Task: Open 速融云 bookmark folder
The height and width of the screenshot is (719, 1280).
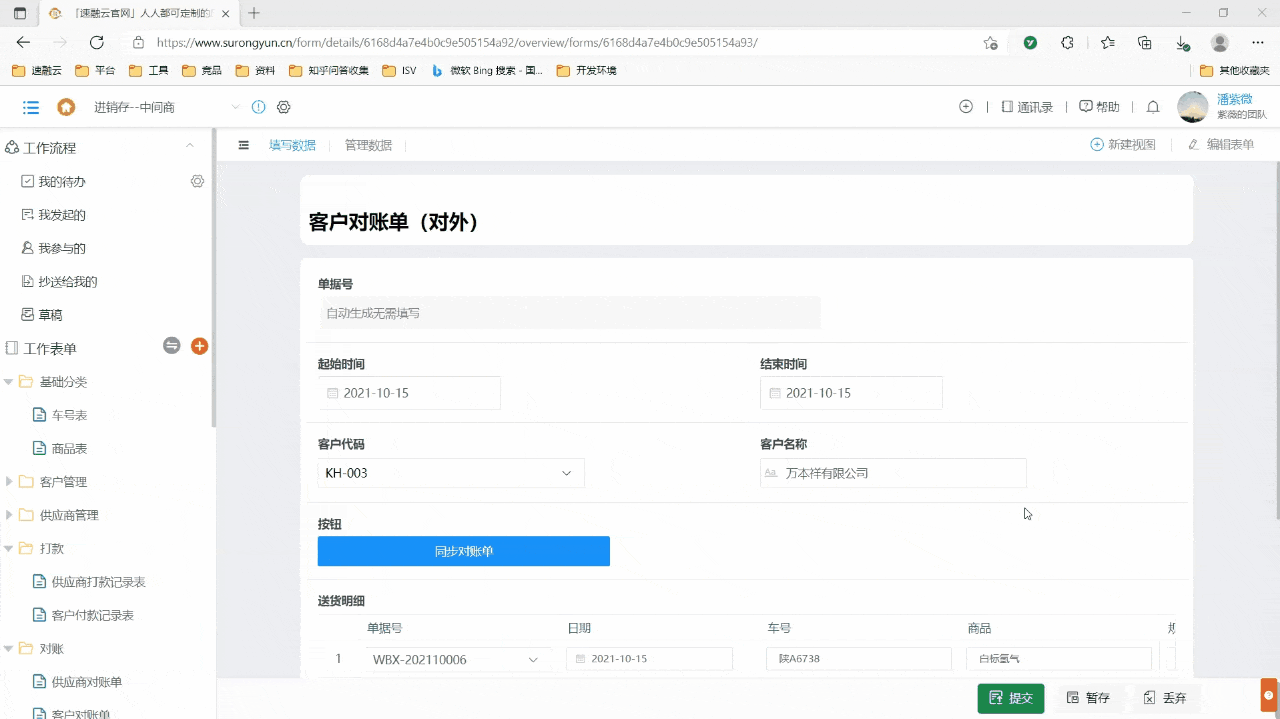Action: pos(37,71)
